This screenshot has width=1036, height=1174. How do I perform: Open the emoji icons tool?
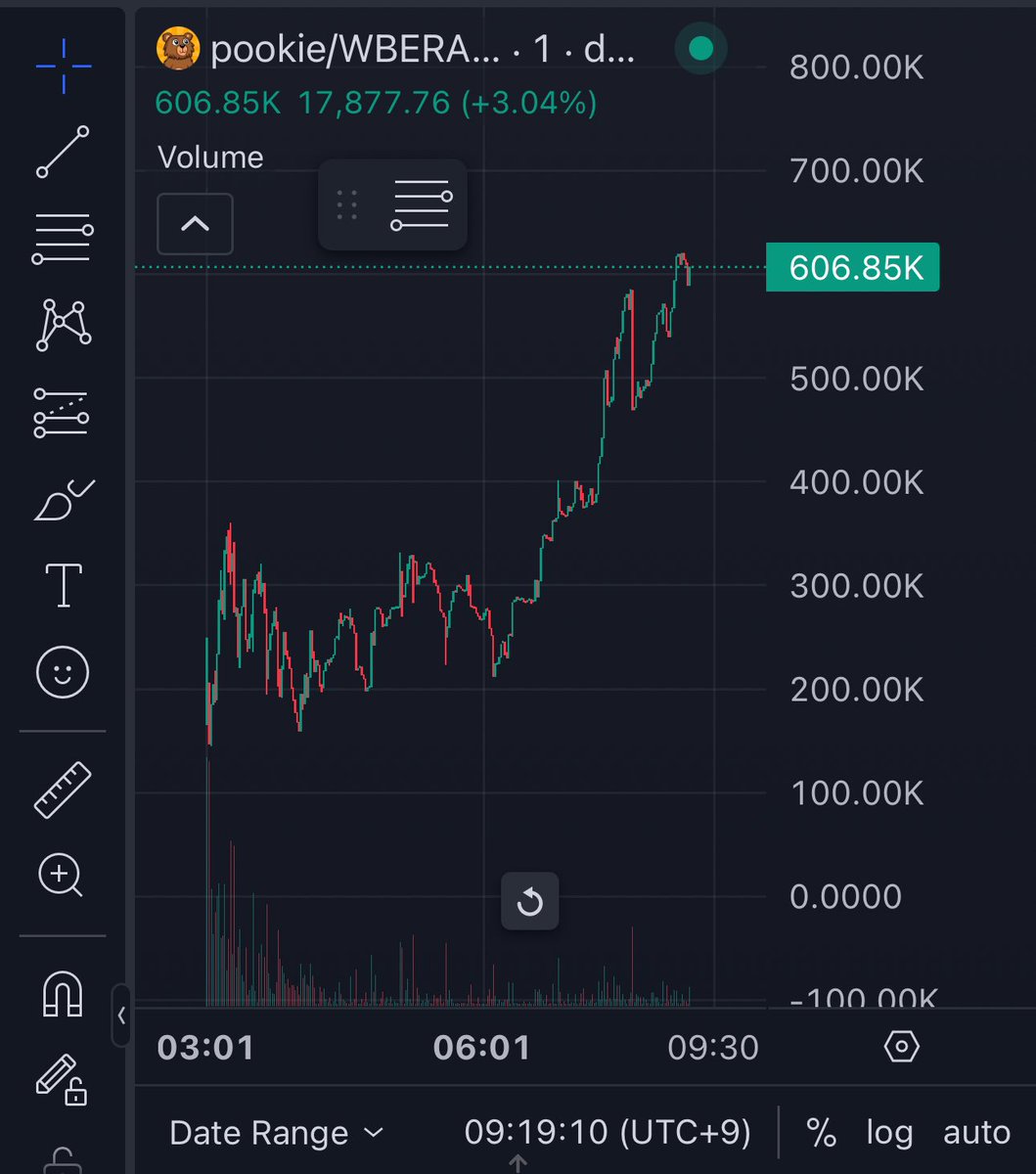63,673
